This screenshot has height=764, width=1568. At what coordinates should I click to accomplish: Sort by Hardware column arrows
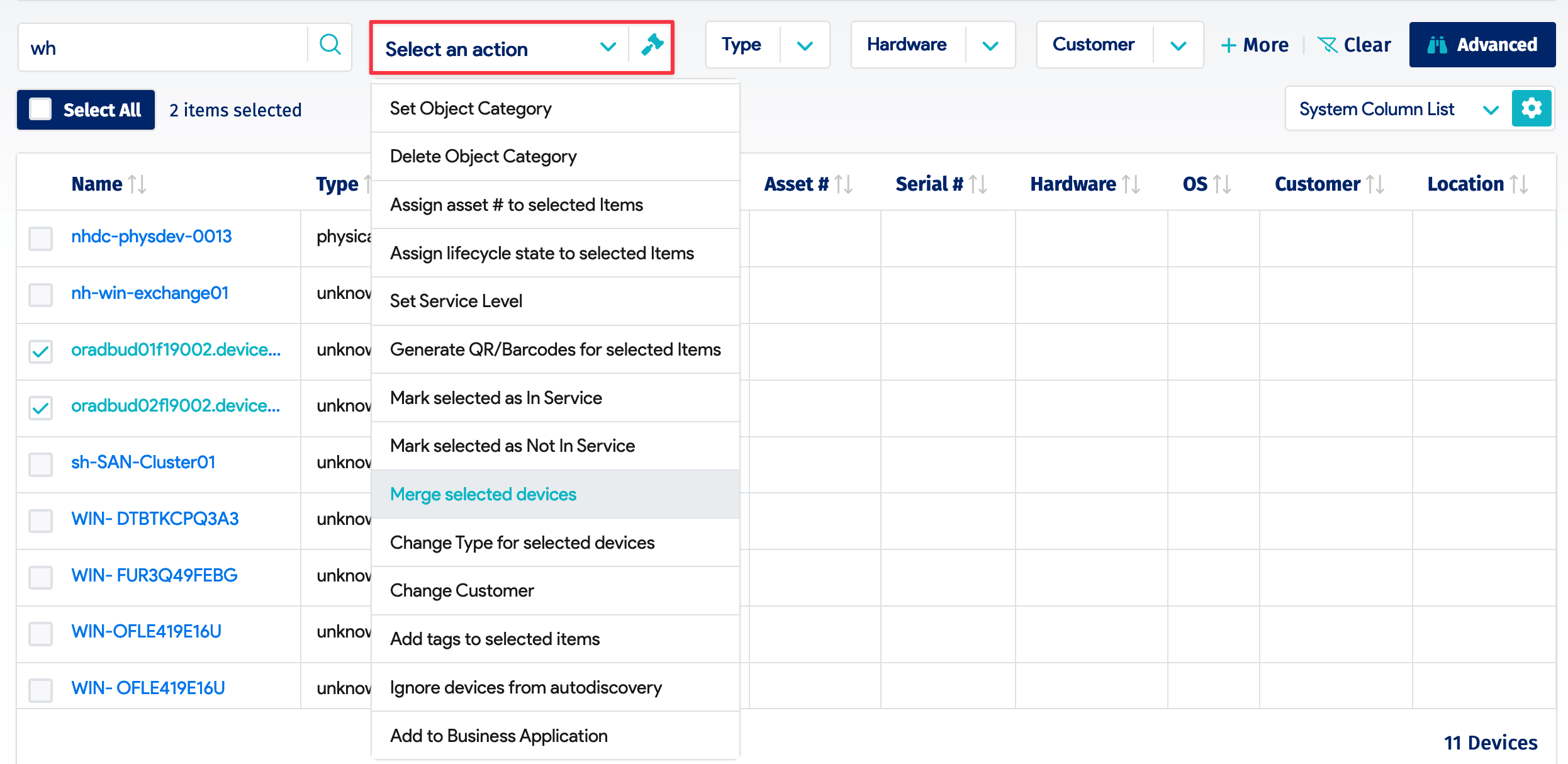tap(1131, 184)
